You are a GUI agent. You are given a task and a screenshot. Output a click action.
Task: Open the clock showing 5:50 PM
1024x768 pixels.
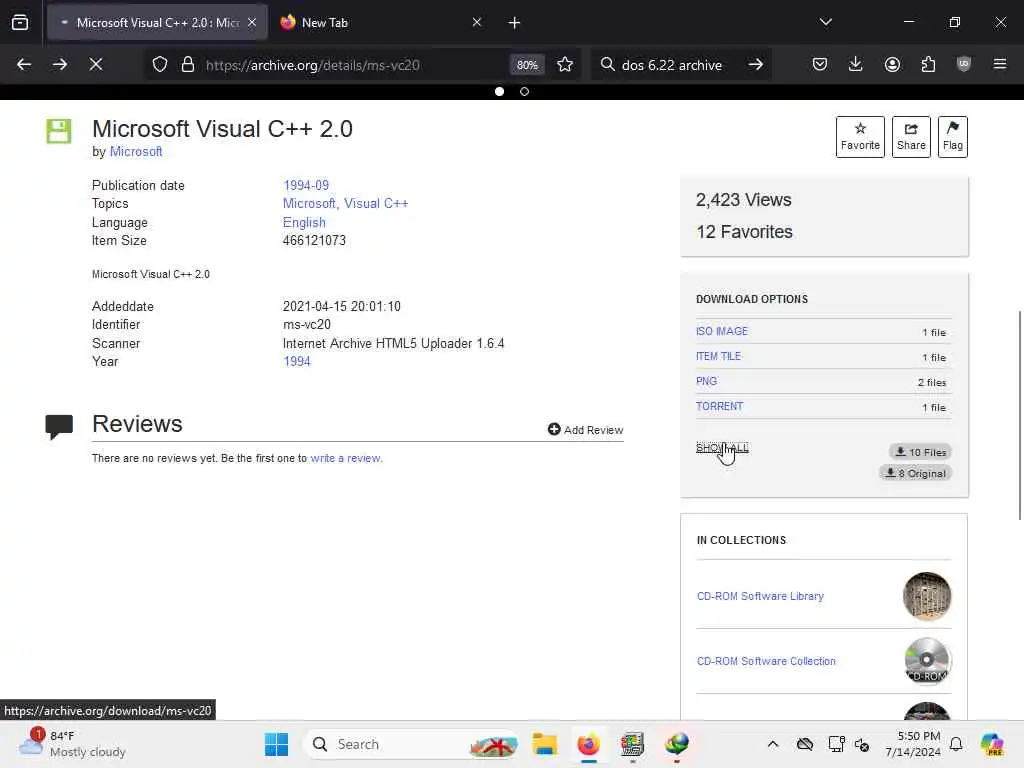pyautogui.click(x=913, y=744)
